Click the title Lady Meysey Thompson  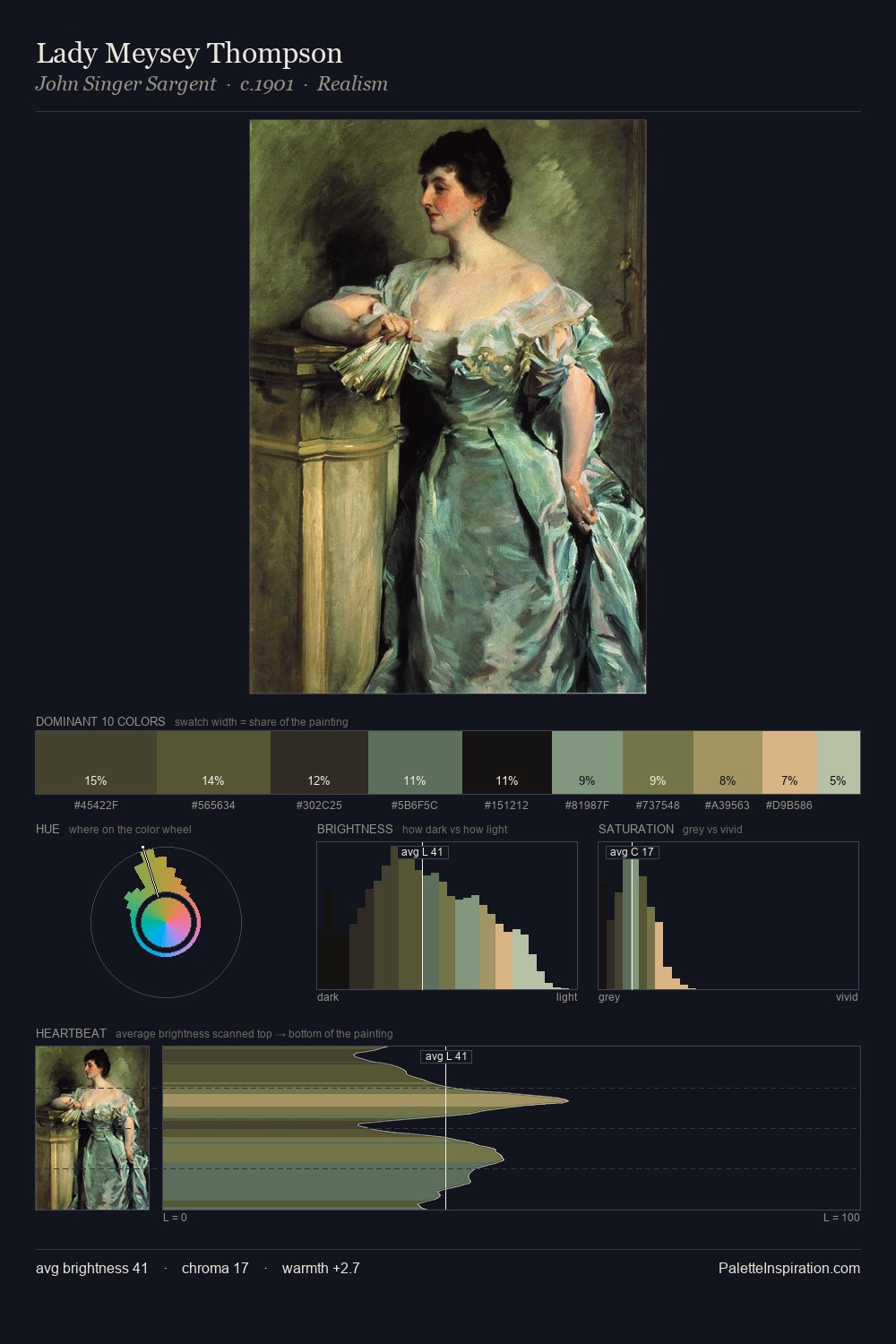point(189,54)
